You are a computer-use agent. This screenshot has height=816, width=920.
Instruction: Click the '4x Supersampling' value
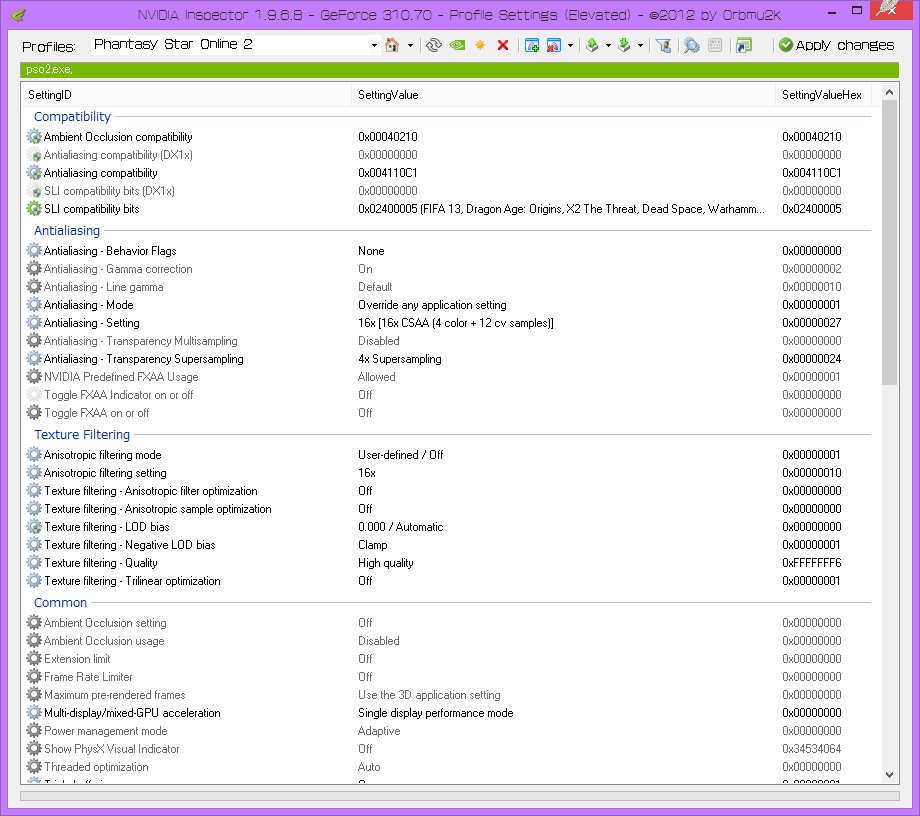pyautogui.click(x=400, y=359)
